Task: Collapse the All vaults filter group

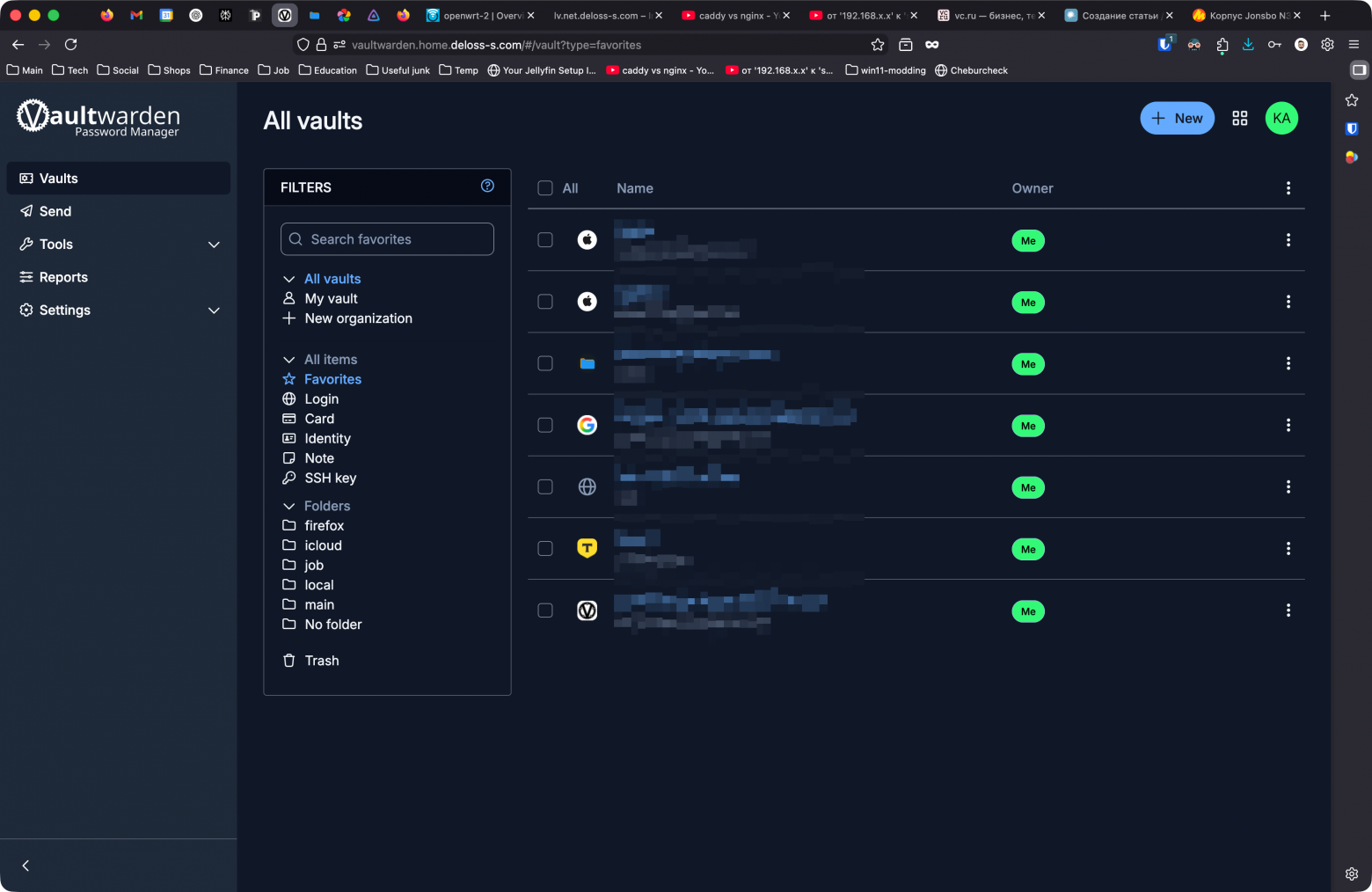Action: (288, 279)
